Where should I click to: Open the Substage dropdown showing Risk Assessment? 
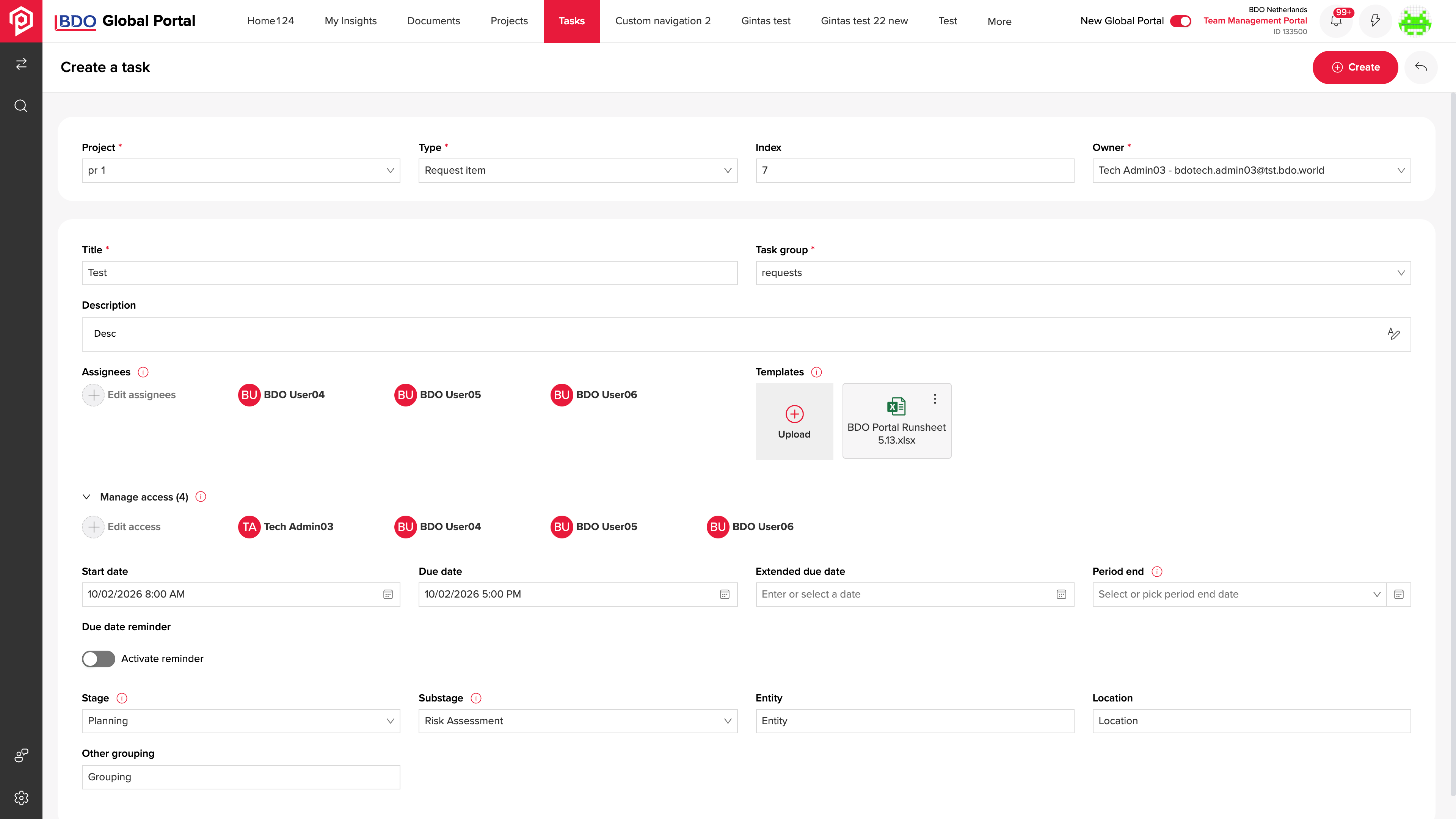point(577,721)
